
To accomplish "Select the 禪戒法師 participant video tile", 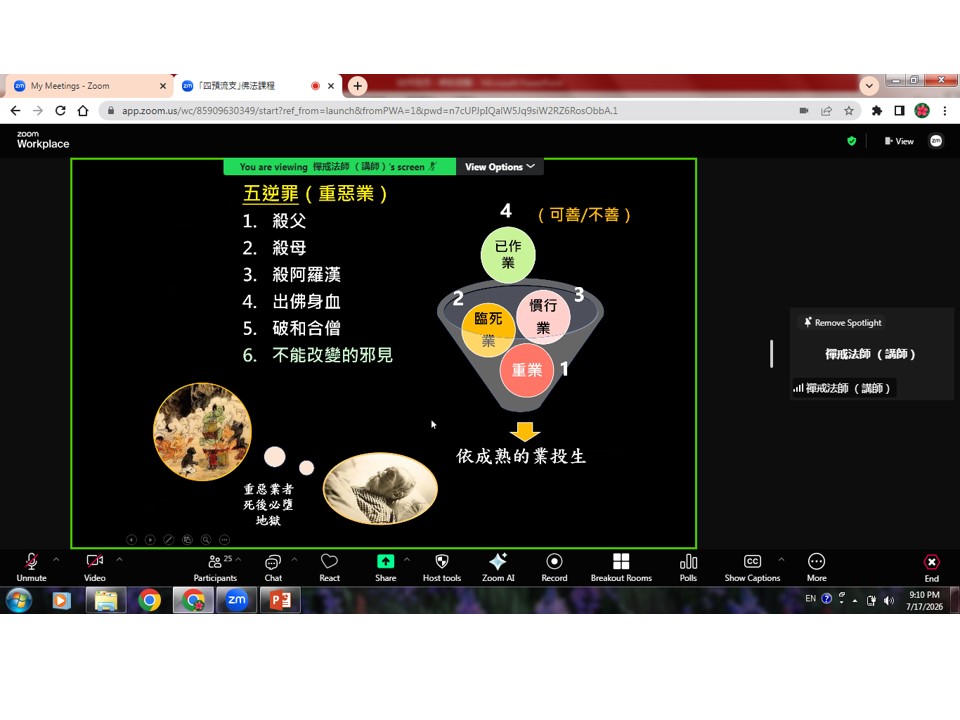I will [870, 354].
